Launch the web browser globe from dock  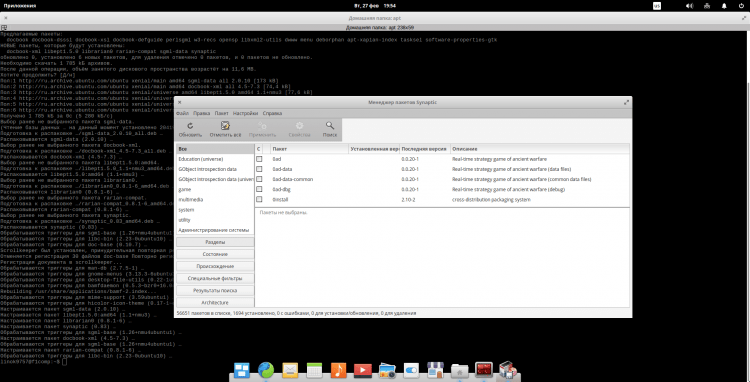[x=266, y=371]
